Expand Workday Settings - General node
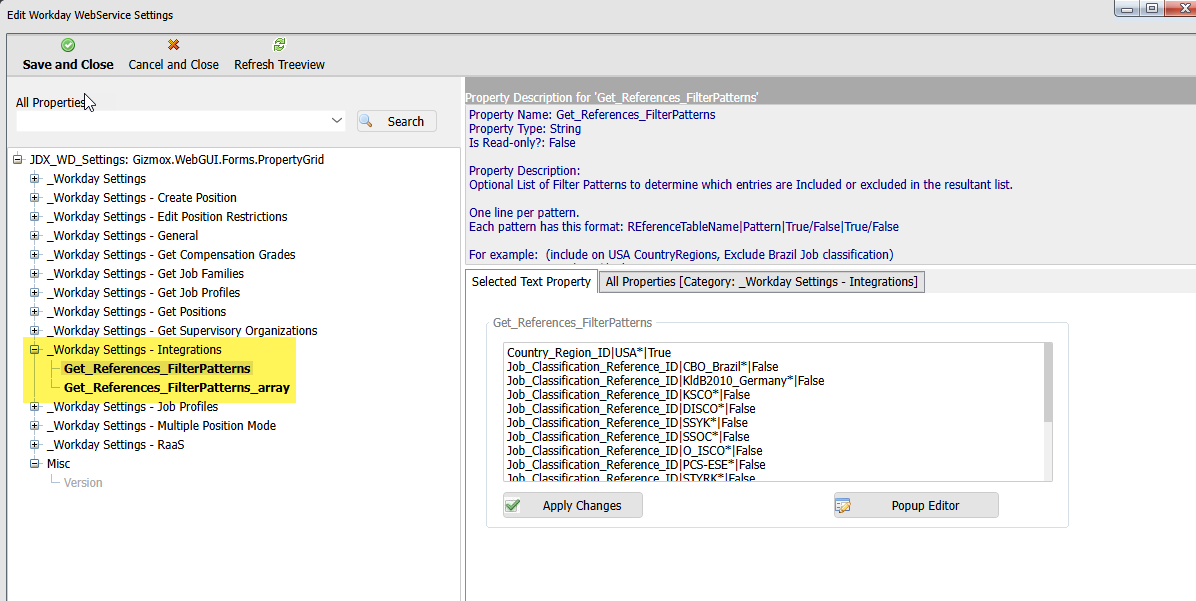 click(34, 236)
